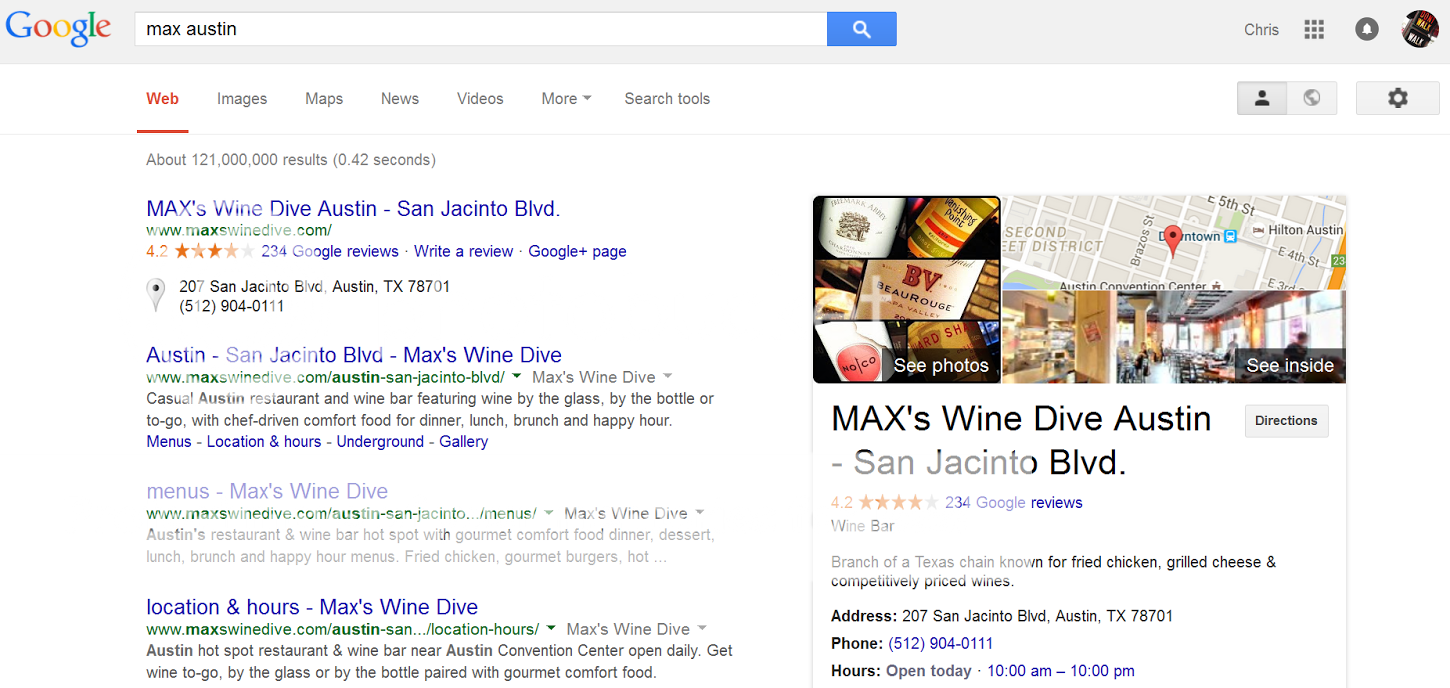Click the Google logo

58,28
